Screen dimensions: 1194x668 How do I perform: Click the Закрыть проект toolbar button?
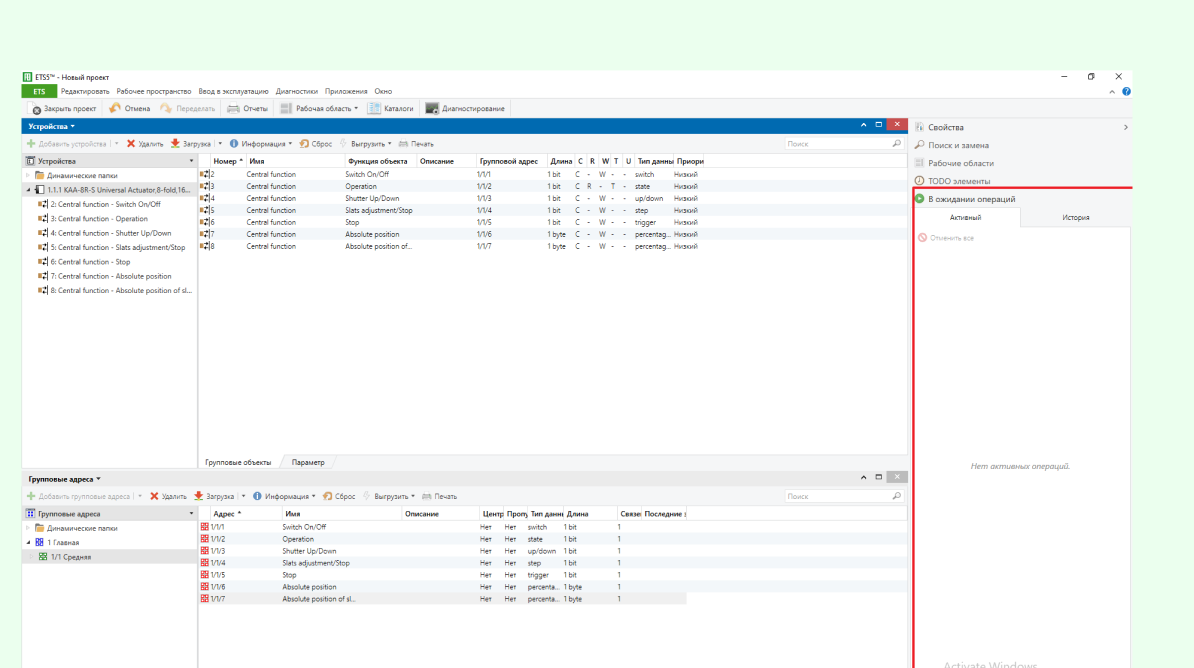click(x=63, y=109)
